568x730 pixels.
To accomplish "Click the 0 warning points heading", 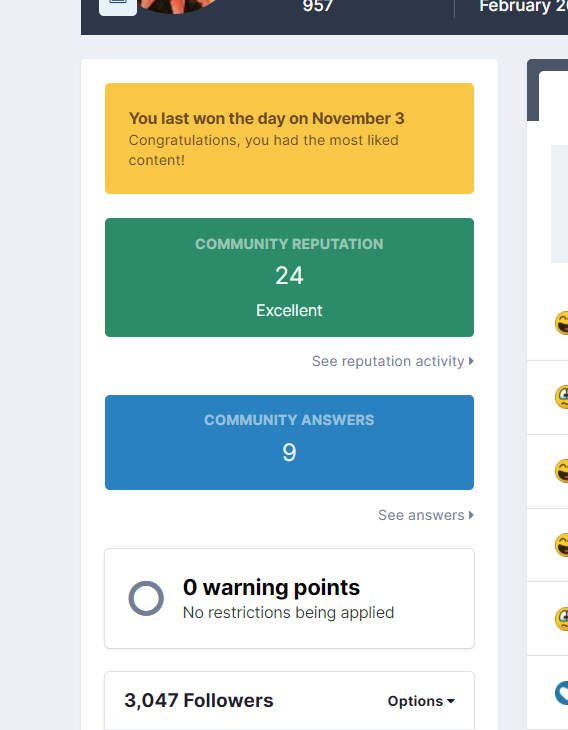I will (271, 587).
